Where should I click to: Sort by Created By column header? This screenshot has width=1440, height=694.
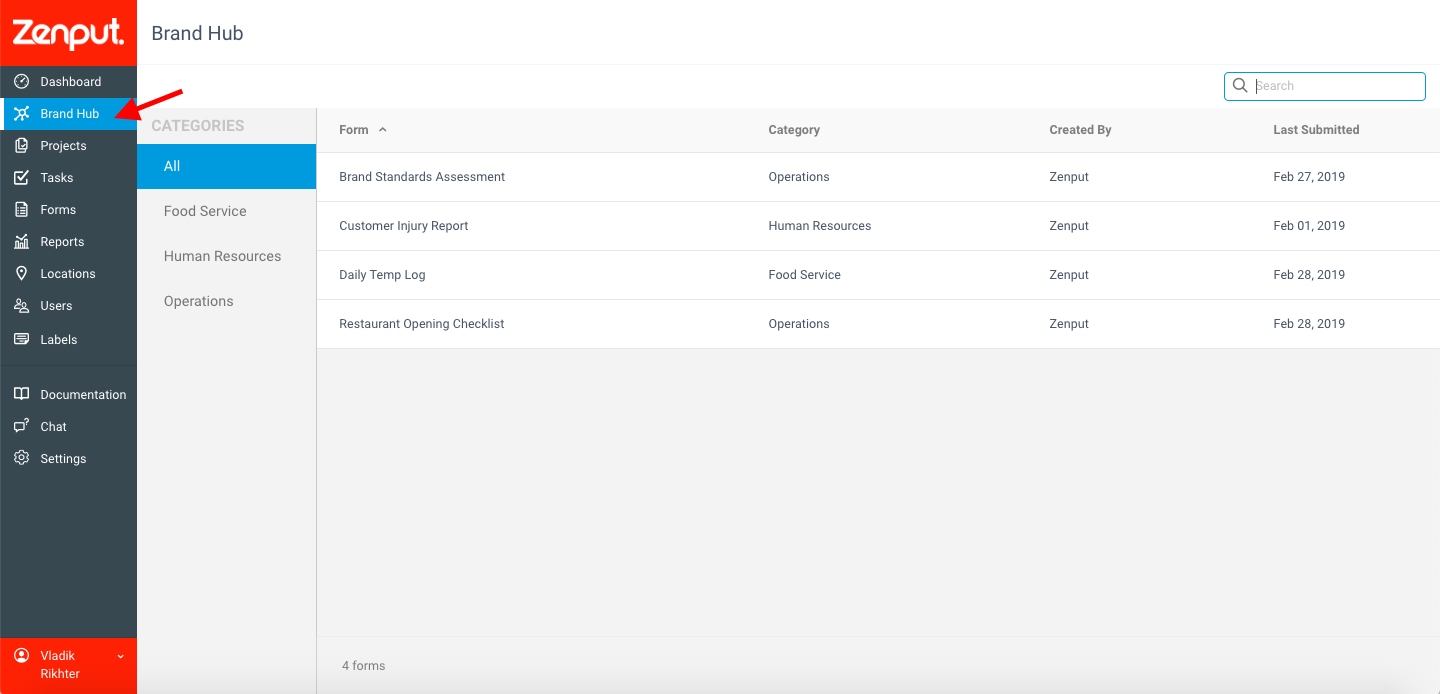1080,130
